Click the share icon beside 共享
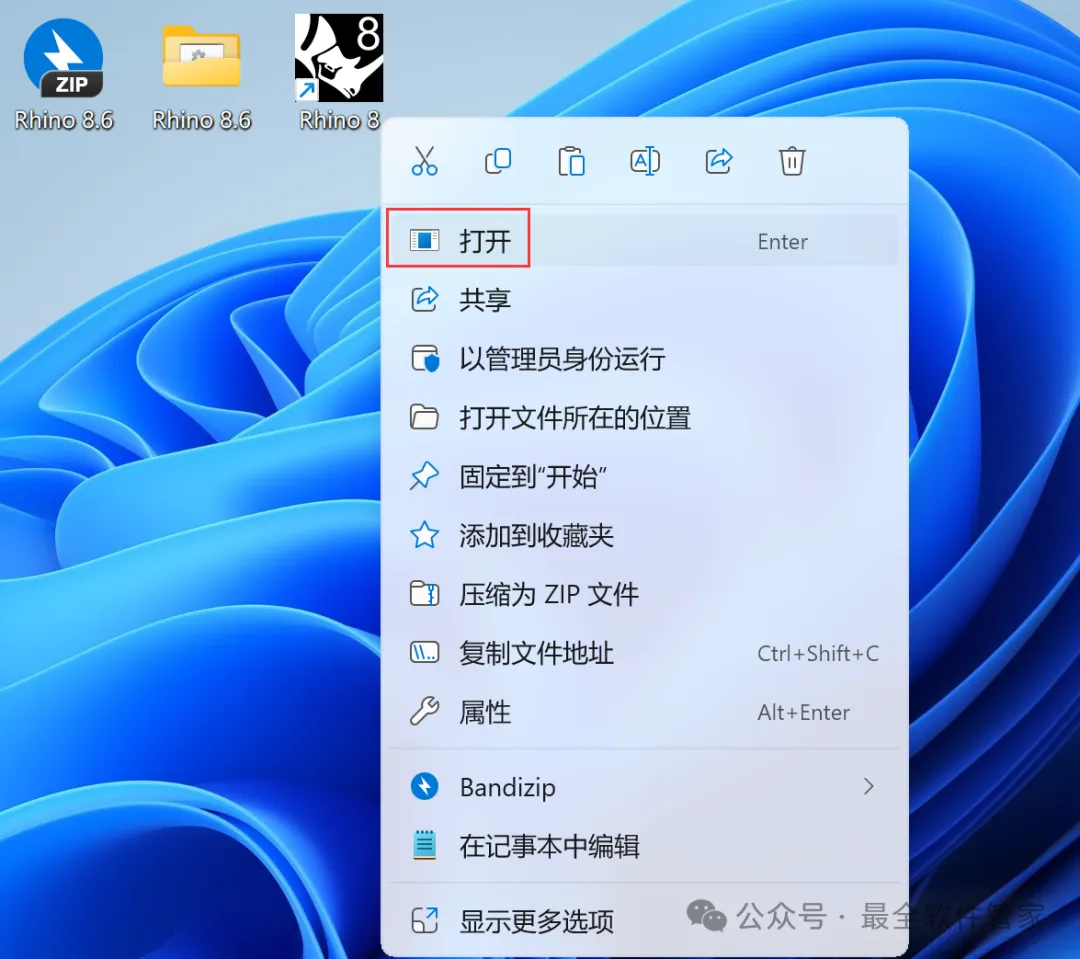The width and height of the screenshot is (1080, 959). 424,300
